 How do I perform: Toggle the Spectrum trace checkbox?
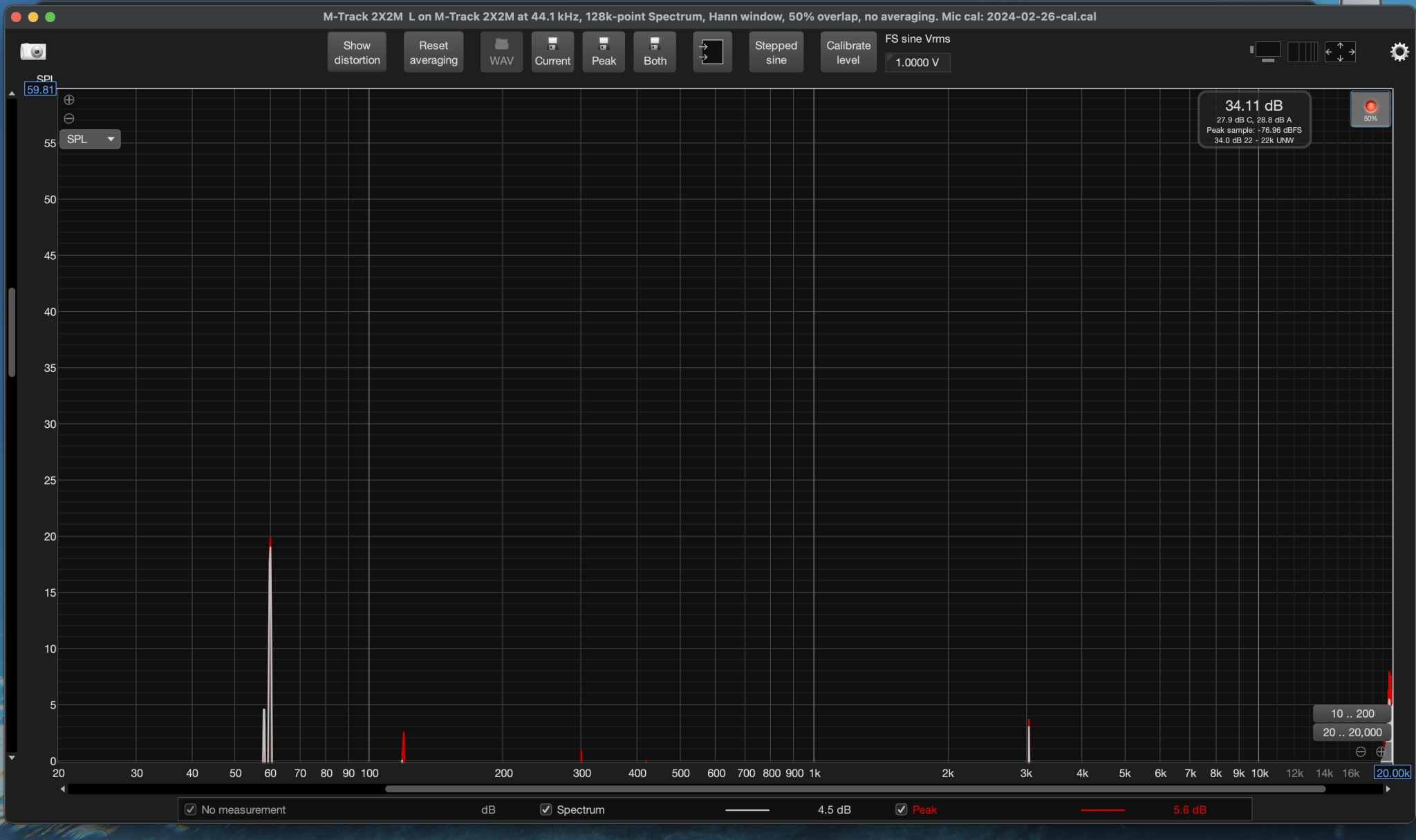(x=546, y=810)
